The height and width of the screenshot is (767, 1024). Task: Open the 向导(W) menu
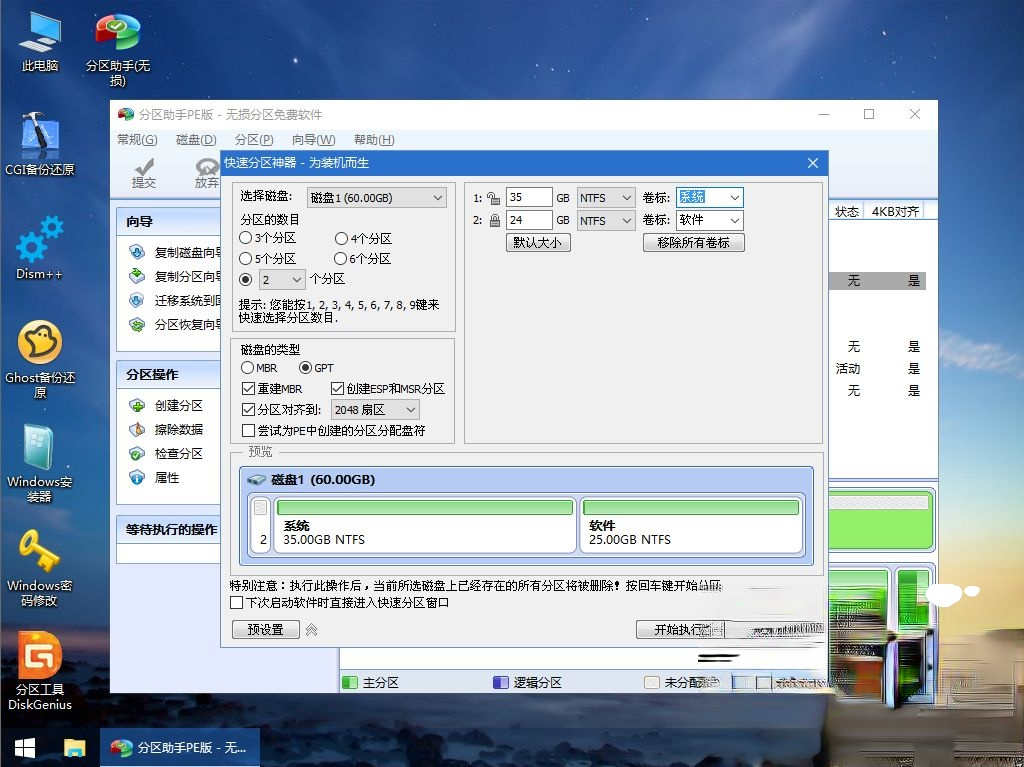[313, 140]
